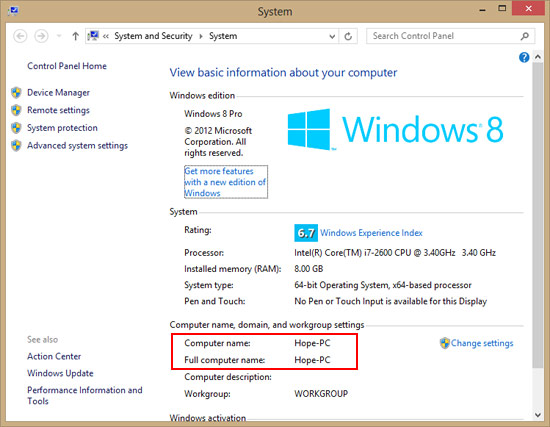Viewport: 550px width, 427px height.
Task: Open Advanced system settings
Action: point(78,146)
